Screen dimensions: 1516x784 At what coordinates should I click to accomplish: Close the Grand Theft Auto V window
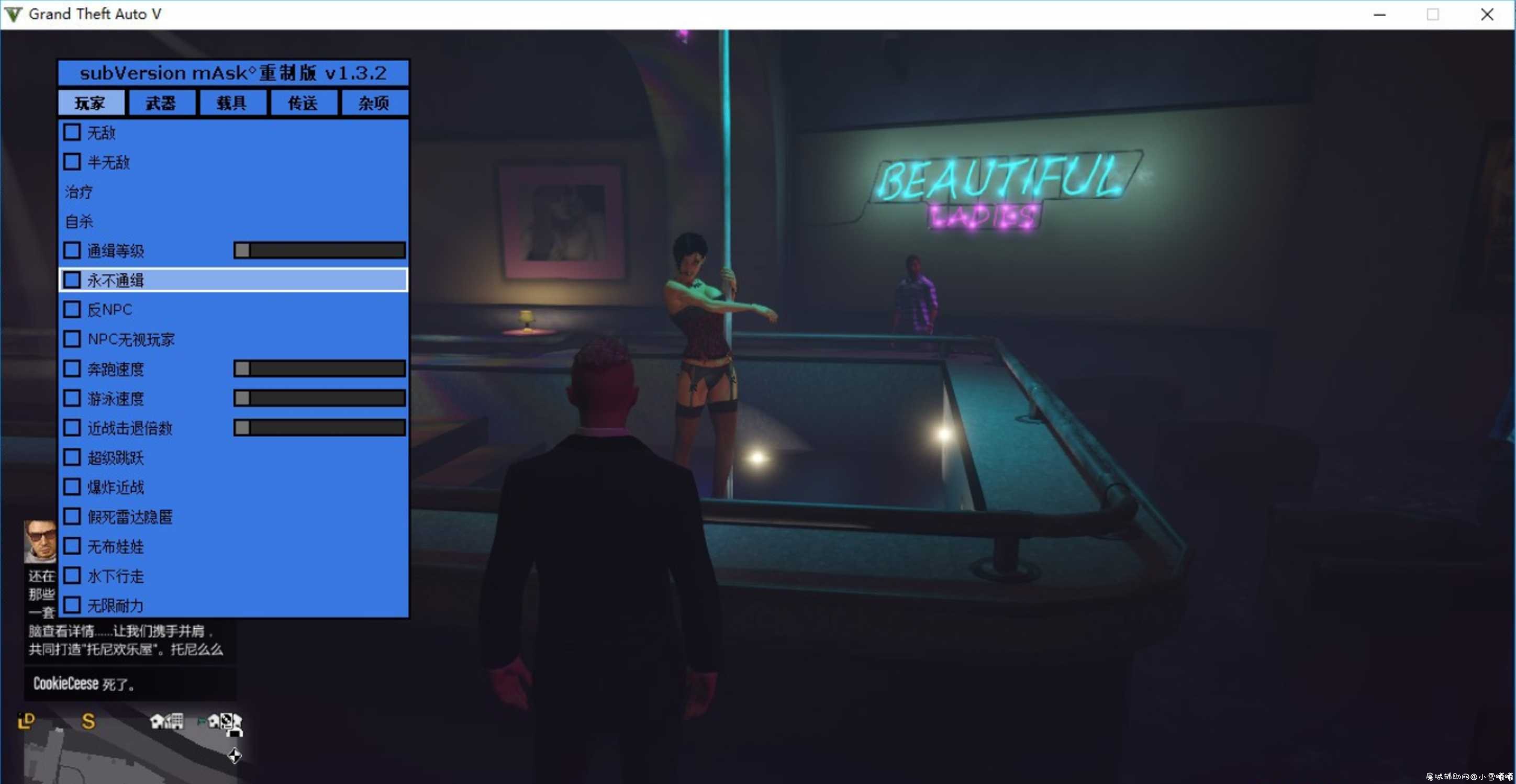[1487, 15]
